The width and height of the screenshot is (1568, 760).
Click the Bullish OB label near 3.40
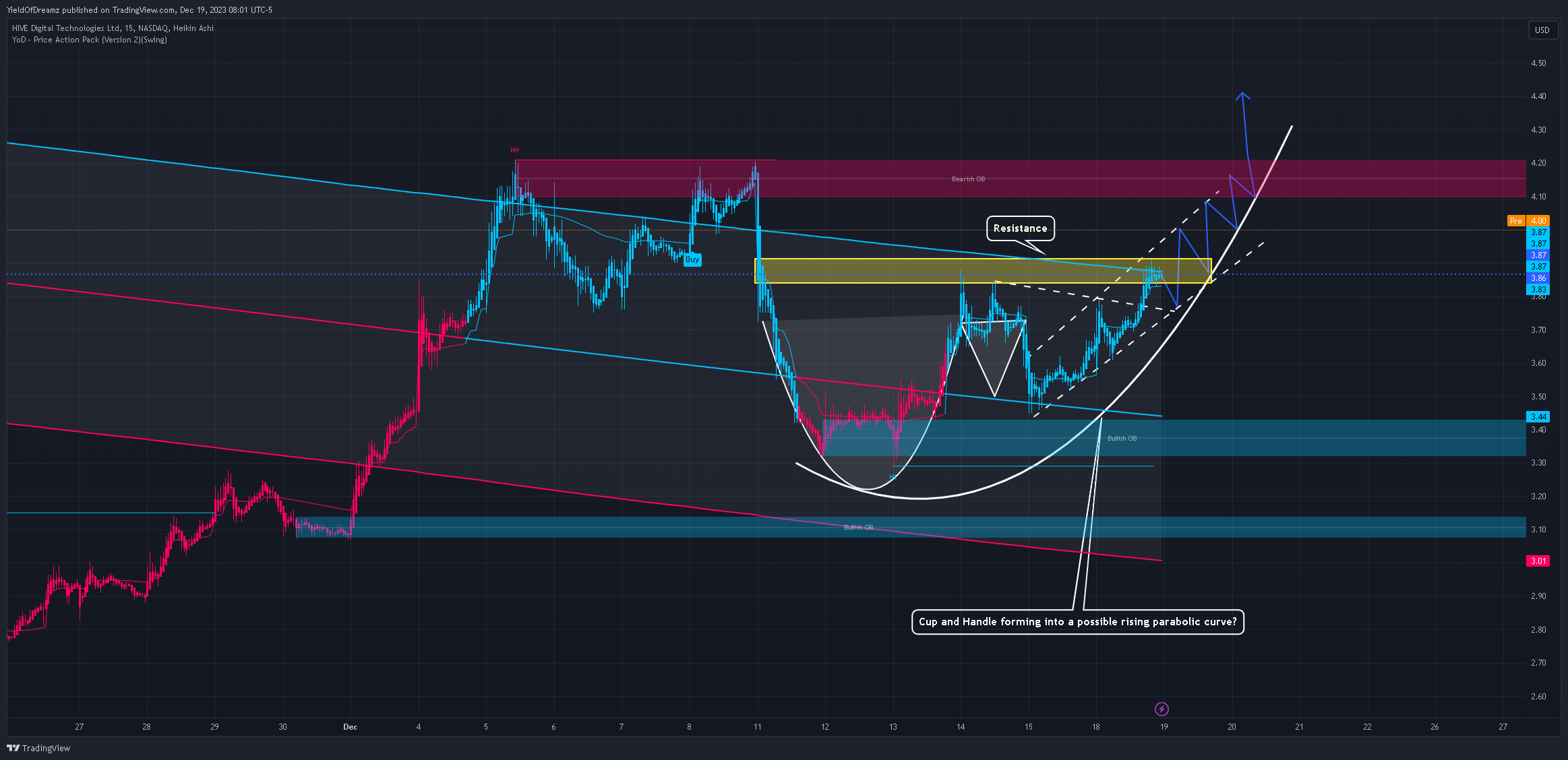pyautogui.click(x=1122, y=438)
